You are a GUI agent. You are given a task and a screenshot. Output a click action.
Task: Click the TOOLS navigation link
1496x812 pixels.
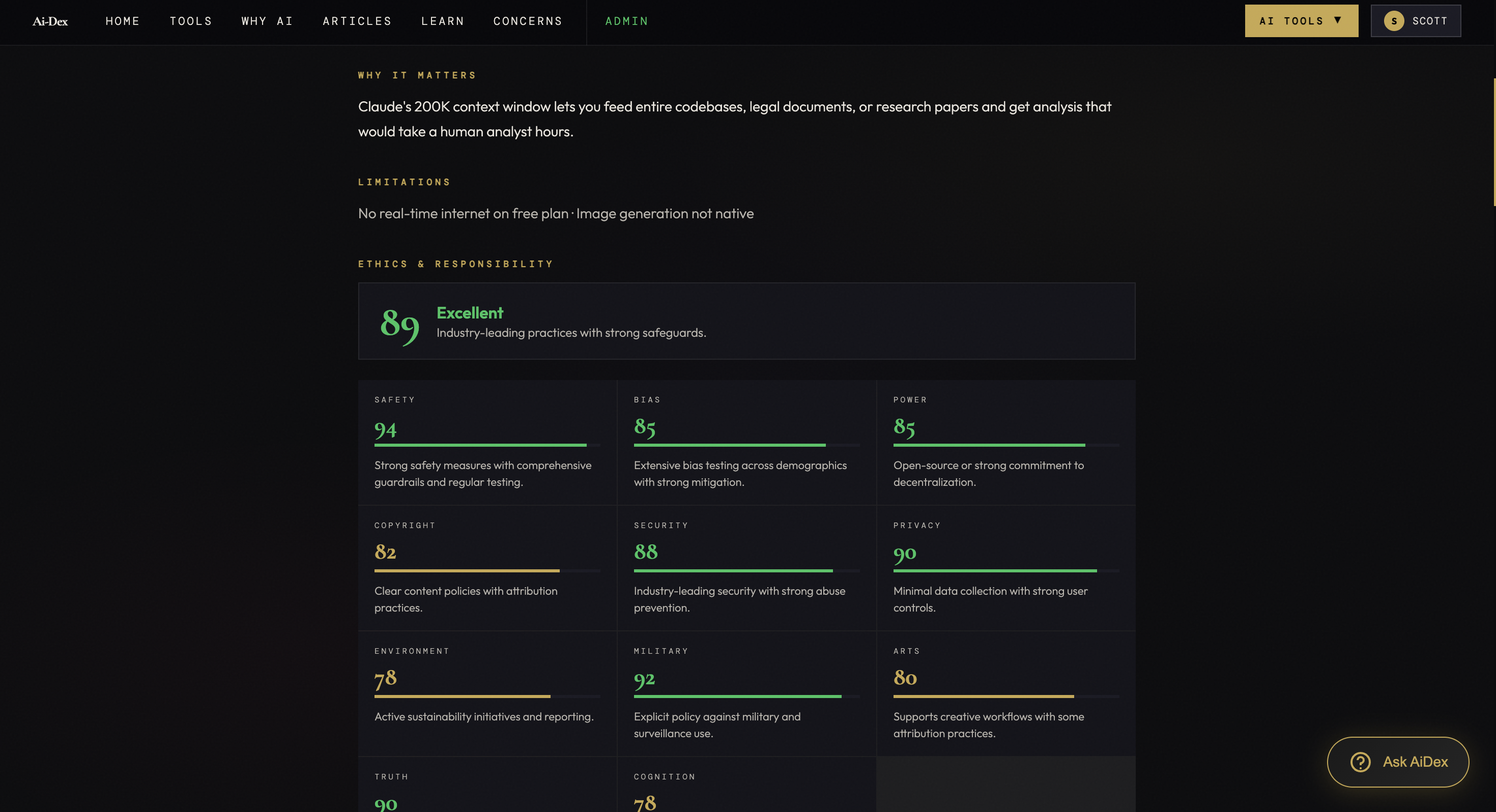click(x=191, y=21)
